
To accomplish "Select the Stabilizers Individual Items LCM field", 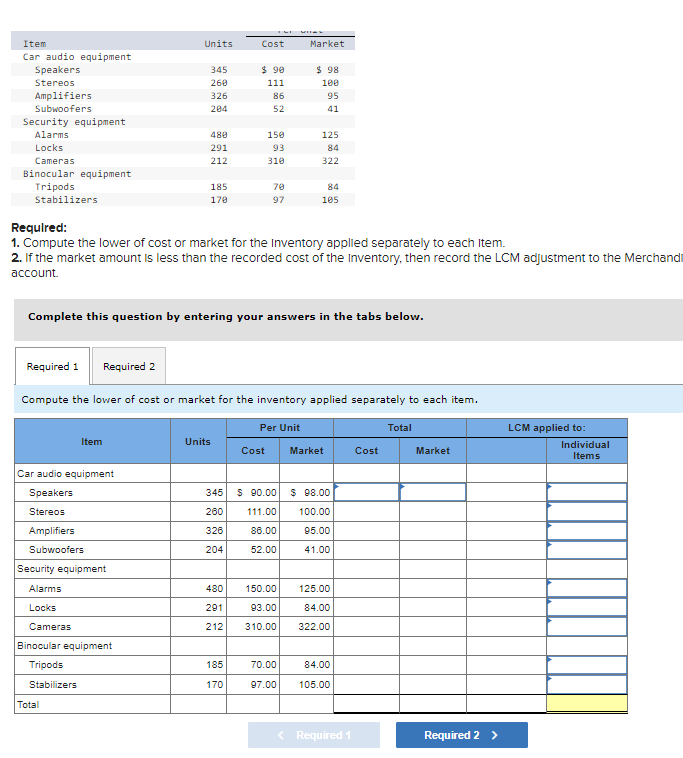I will coord(587,685).
